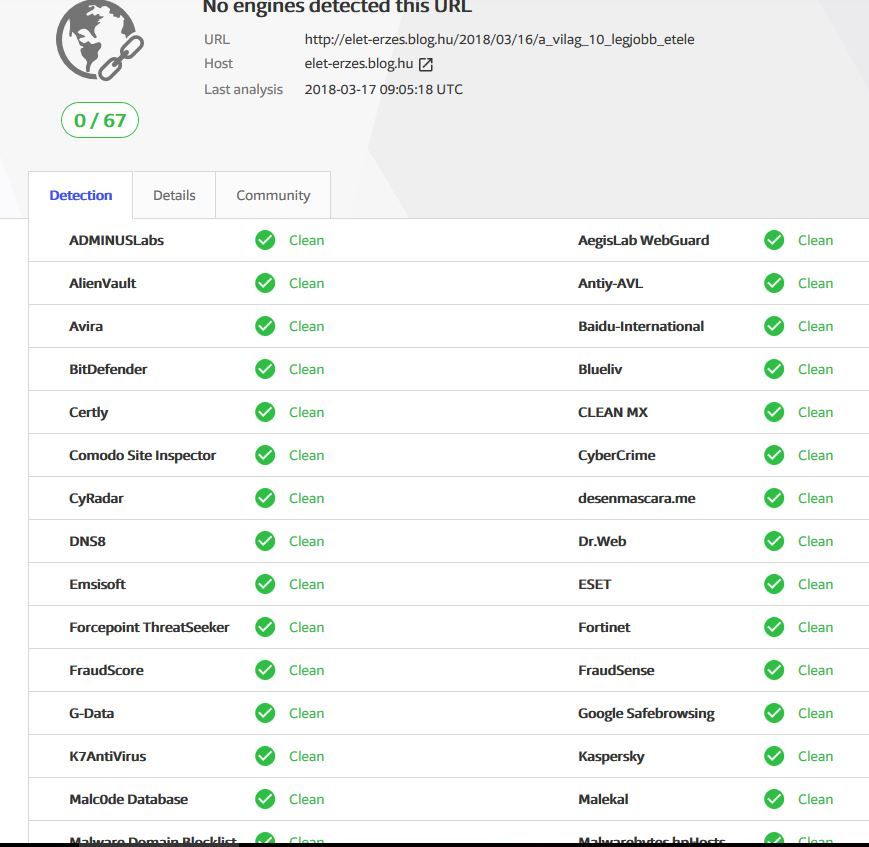This screenshot has width=869, height=847.
Task: Click the last analysis timestamp
Action: [383, 89]
